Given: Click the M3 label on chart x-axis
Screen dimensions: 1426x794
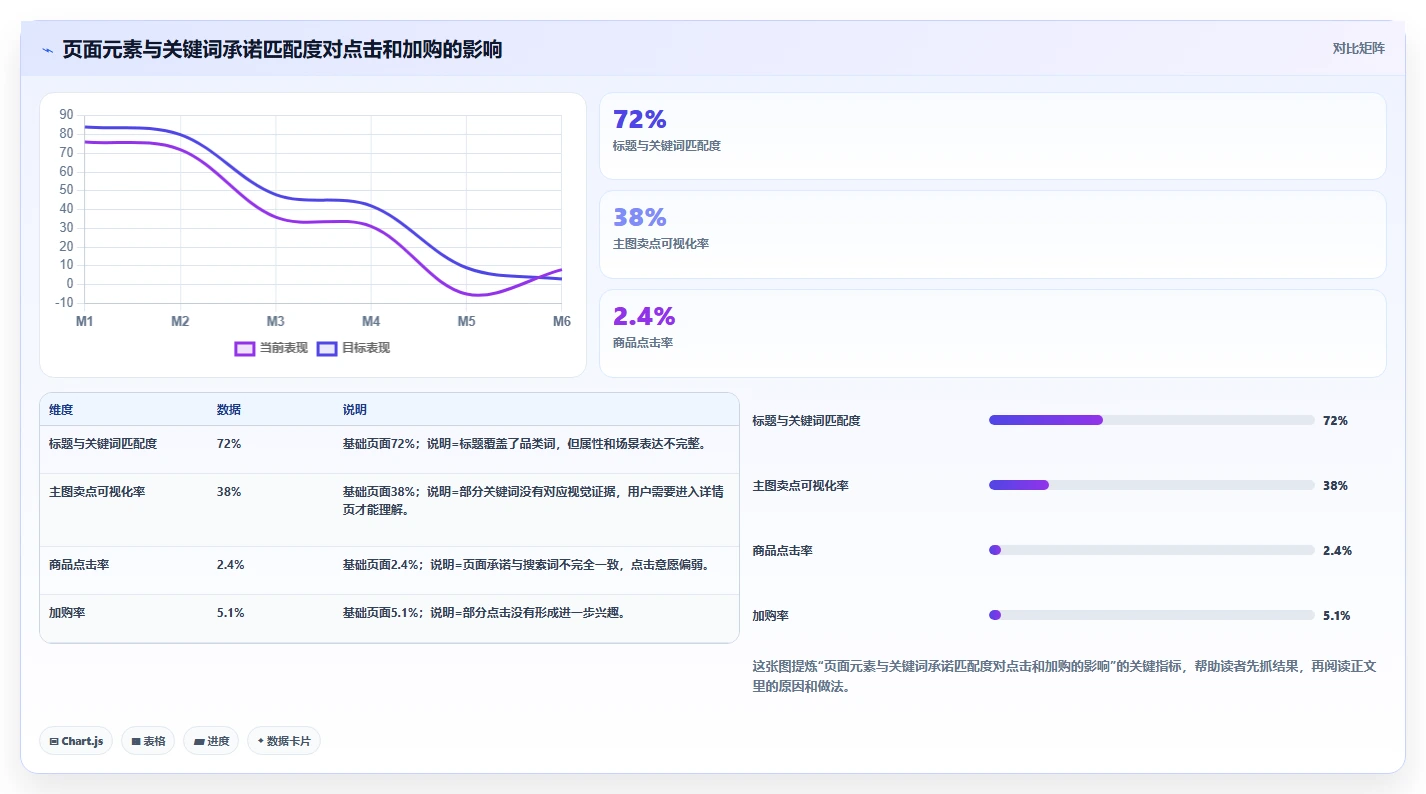Looking at the screenshot, I should coord(275,321).
